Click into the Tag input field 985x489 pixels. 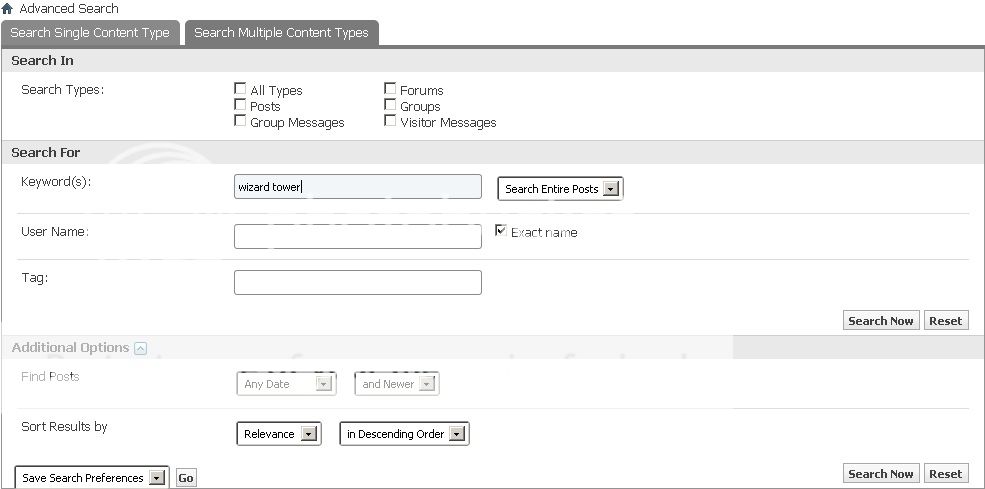(357, 283)
